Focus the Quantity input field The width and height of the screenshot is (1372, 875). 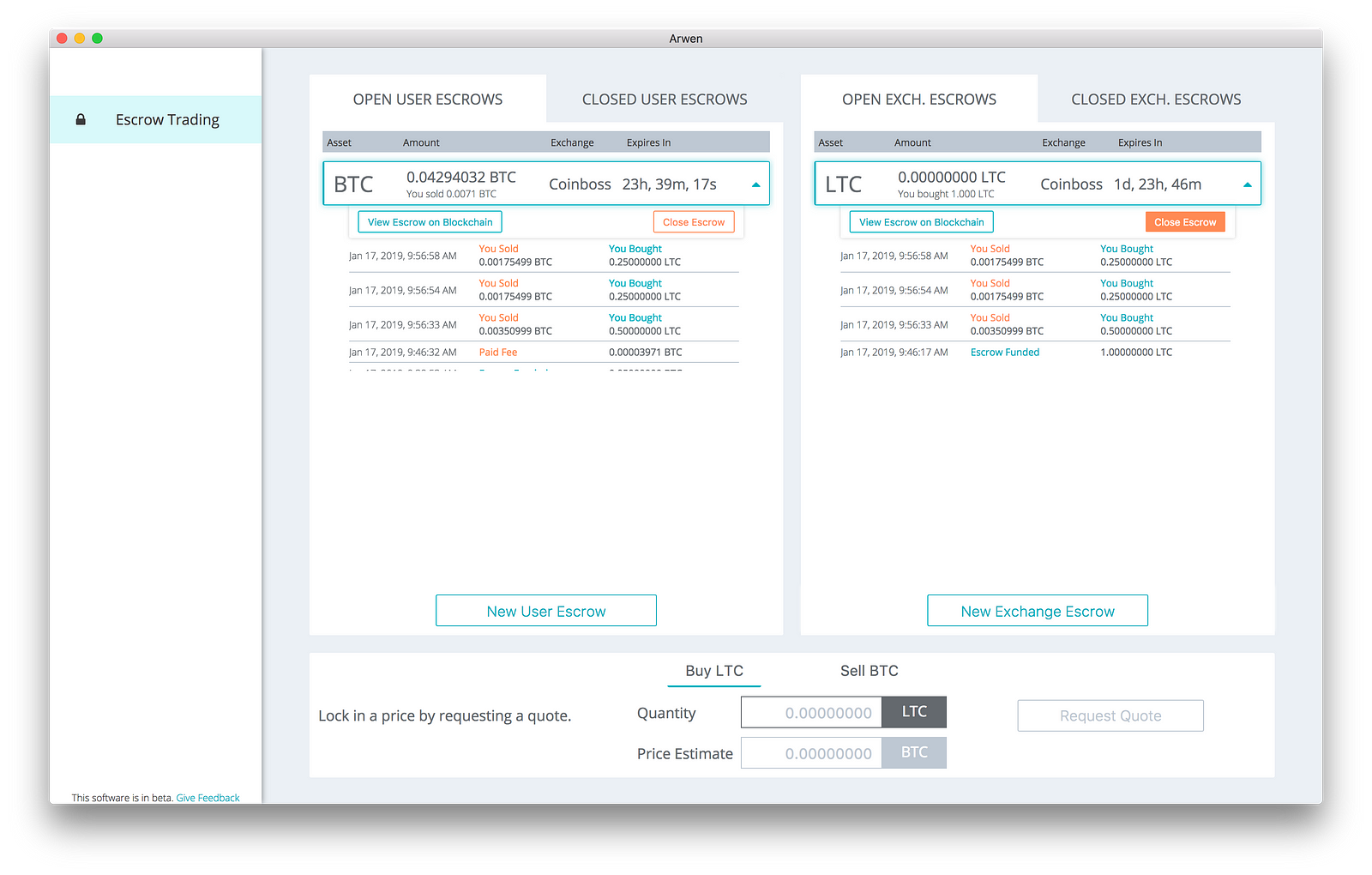[811, 712]
